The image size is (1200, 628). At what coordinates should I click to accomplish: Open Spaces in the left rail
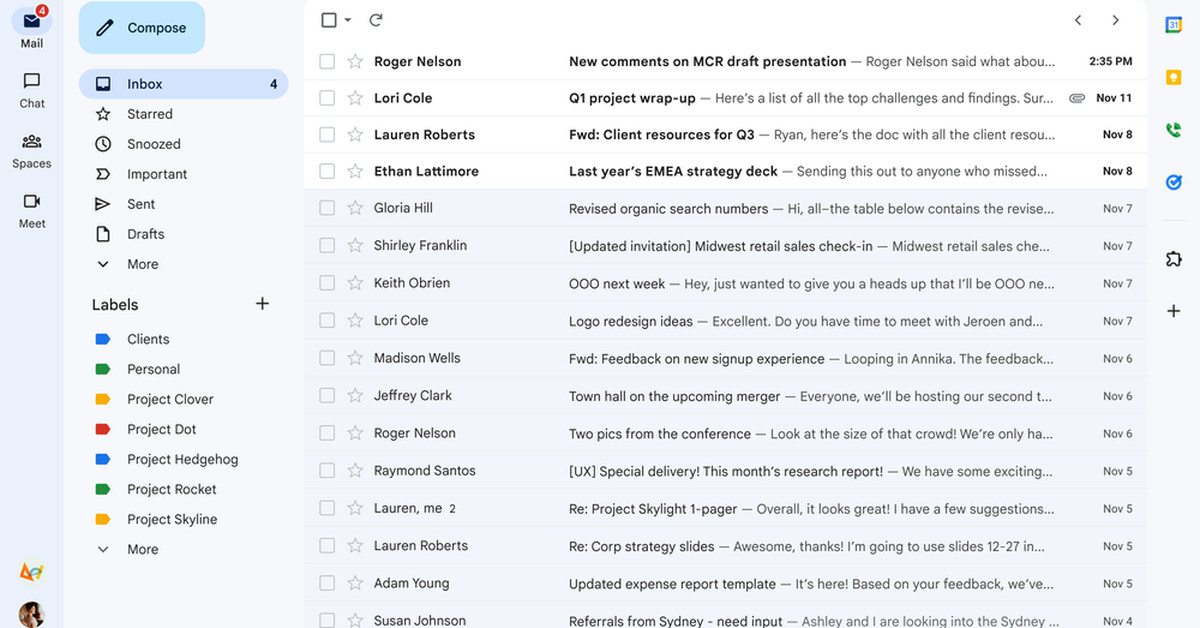[x=31, y=149]
